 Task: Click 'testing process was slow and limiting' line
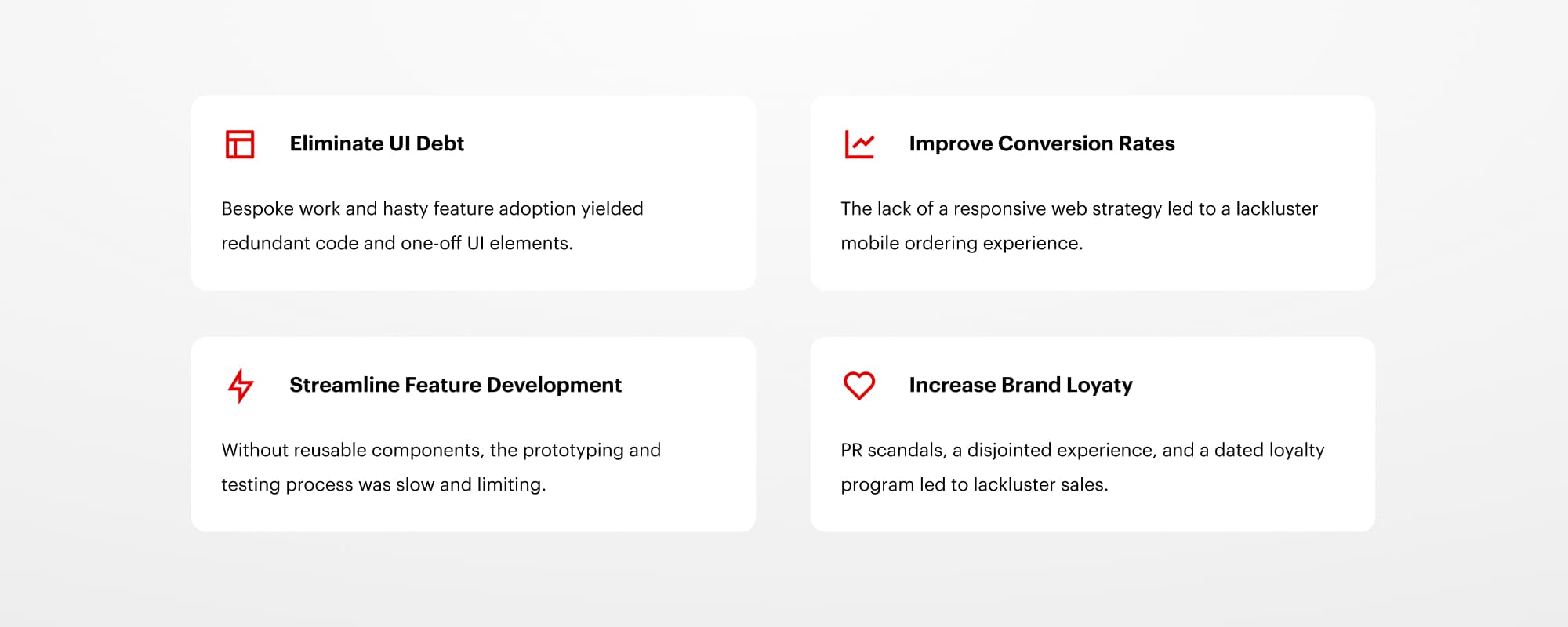click(x=383, y=484)
